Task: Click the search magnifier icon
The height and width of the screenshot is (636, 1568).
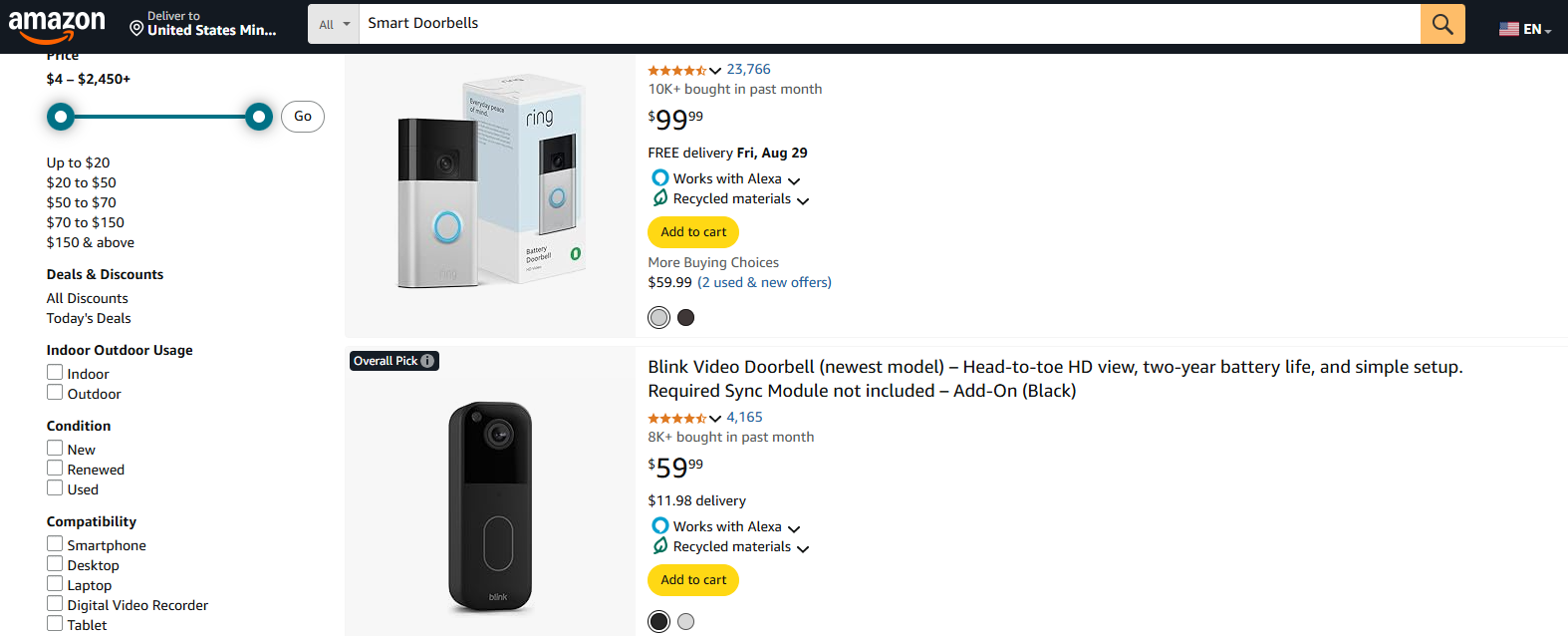Action: coord(1441,23)
